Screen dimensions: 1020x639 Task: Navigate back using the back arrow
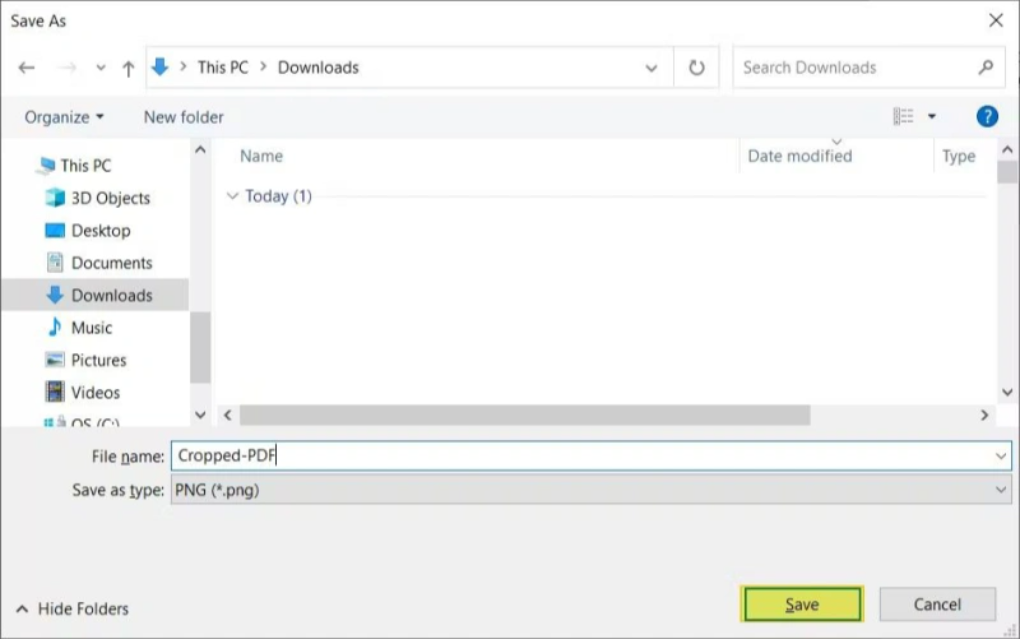tap(26, 67)
